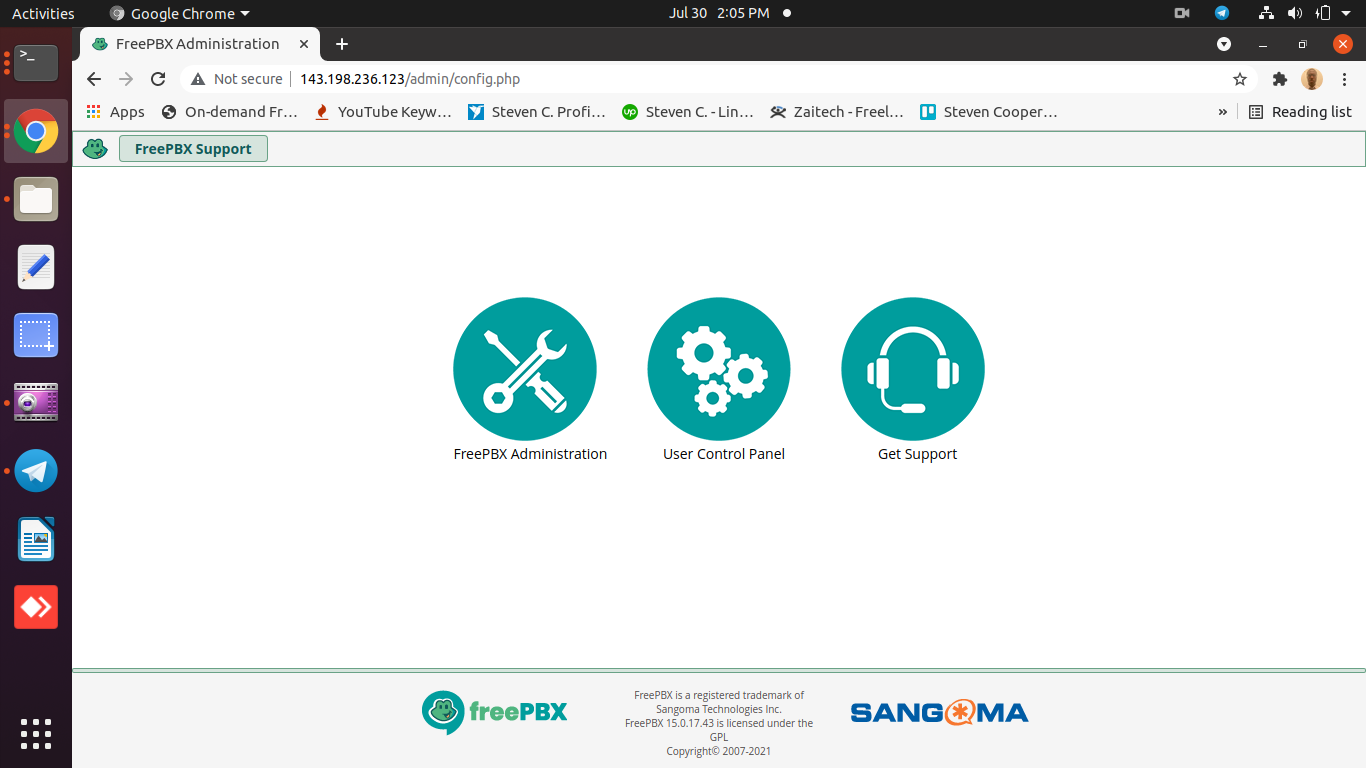Click the browser forward arrow
The image size is (1366, 768).
[126, 79]
